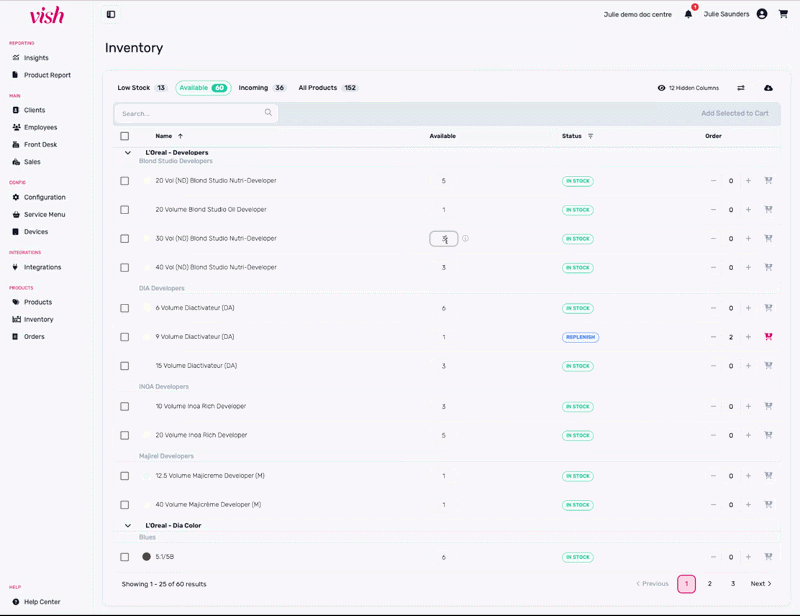
Task: Open the column swap arrows icon
Action: coord(741,88)
